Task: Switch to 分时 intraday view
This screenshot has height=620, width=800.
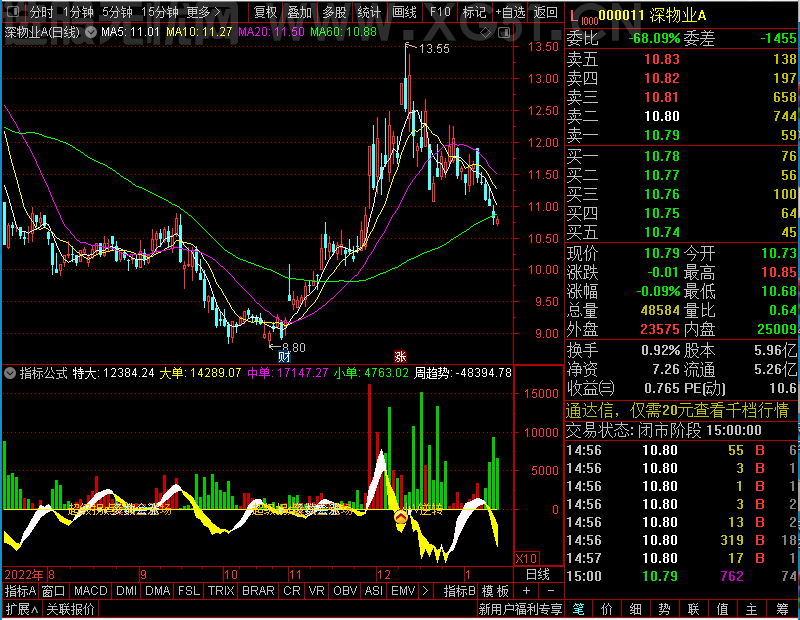Action: (41, 12)
